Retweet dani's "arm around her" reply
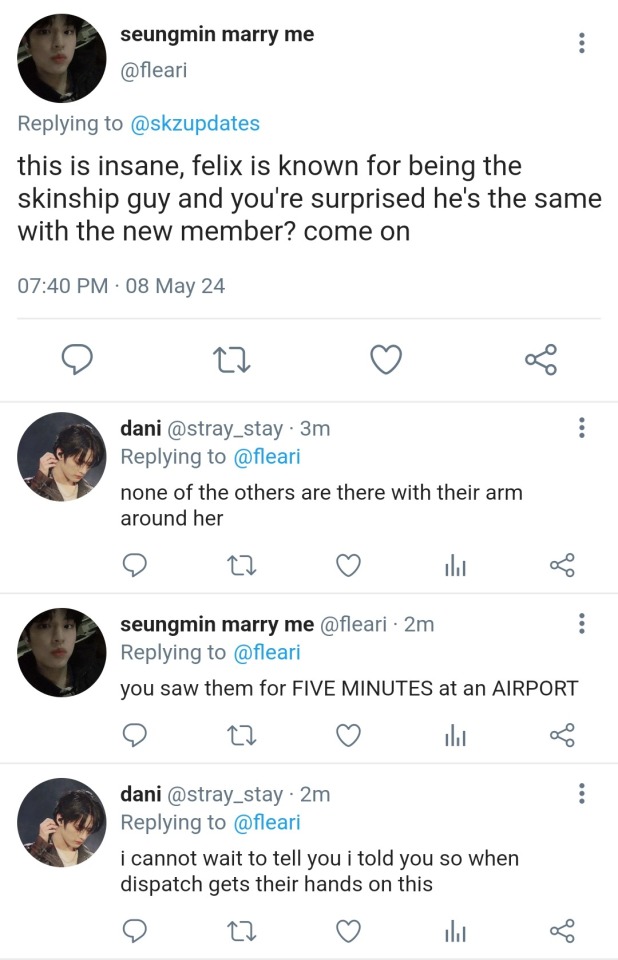The width and height of the screenshot is (618, 960). [x=242, y=566]
